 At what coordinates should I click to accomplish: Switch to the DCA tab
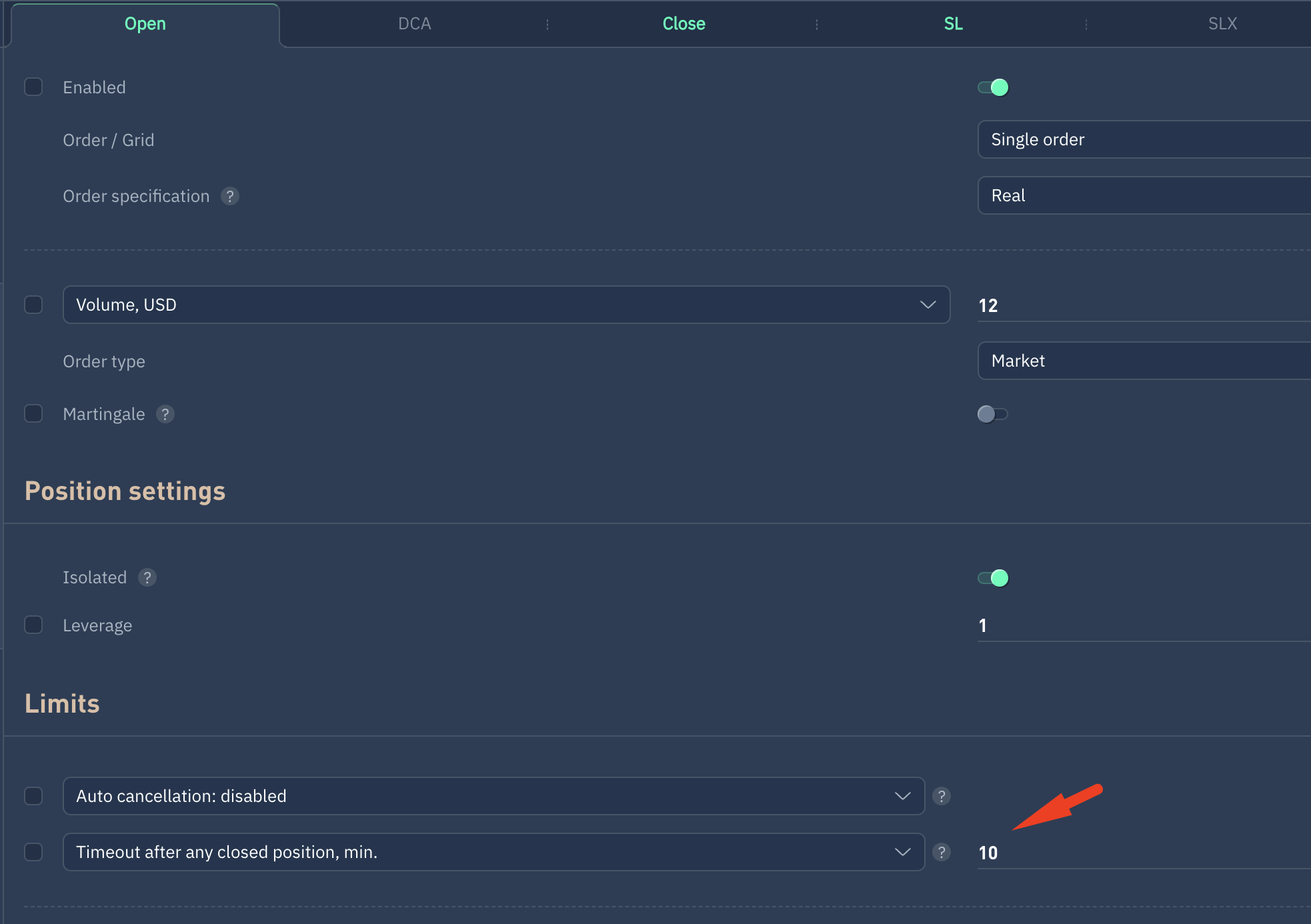click(x=414, y=24)
